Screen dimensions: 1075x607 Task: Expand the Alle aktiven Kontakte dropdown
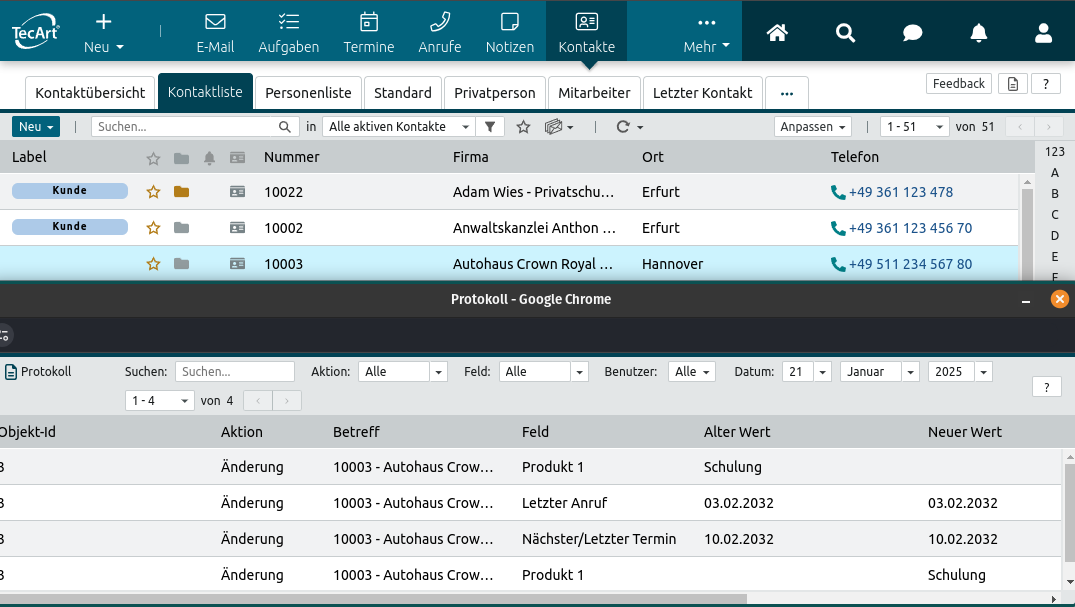click(x=400, y=127)
